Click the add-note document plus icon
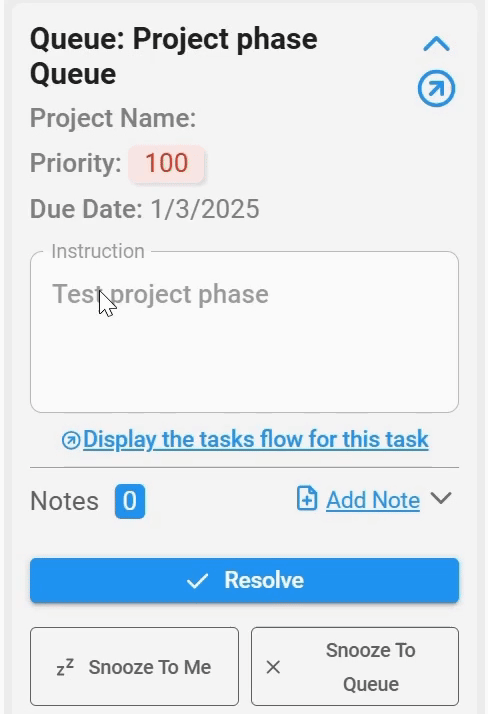 point(307,498)
